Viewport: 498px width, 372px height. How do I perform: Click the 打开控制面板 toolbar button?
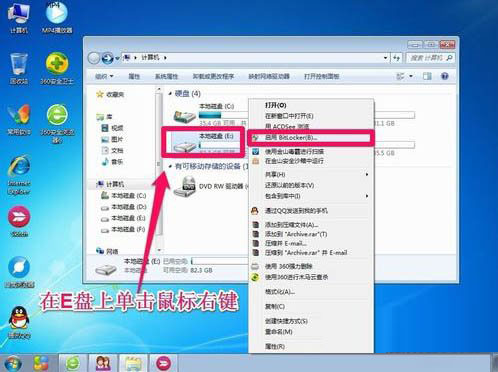tap(321, 76)
